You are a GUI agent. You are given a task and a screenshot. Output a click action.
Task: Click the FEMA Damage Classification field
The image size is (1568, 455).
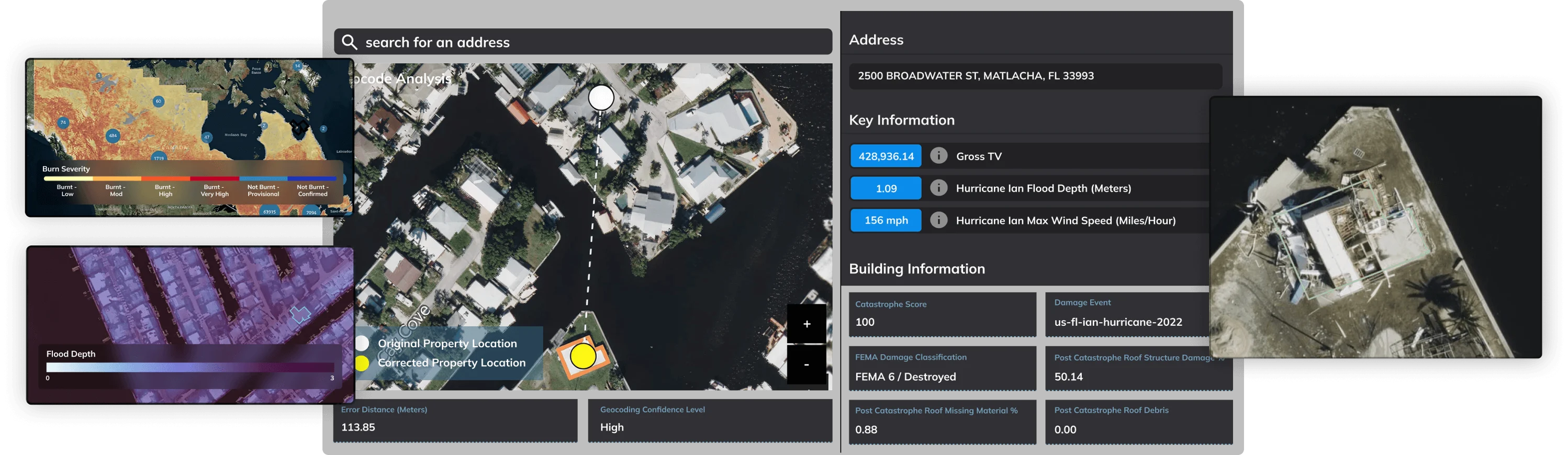point(942,369)
